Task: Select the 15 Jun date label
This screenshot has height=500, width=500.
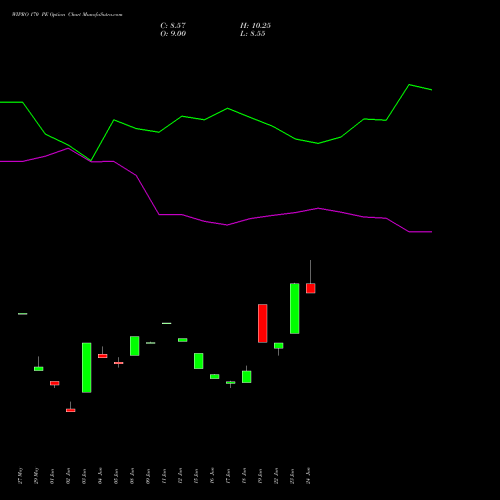Action: click(197, 476)
